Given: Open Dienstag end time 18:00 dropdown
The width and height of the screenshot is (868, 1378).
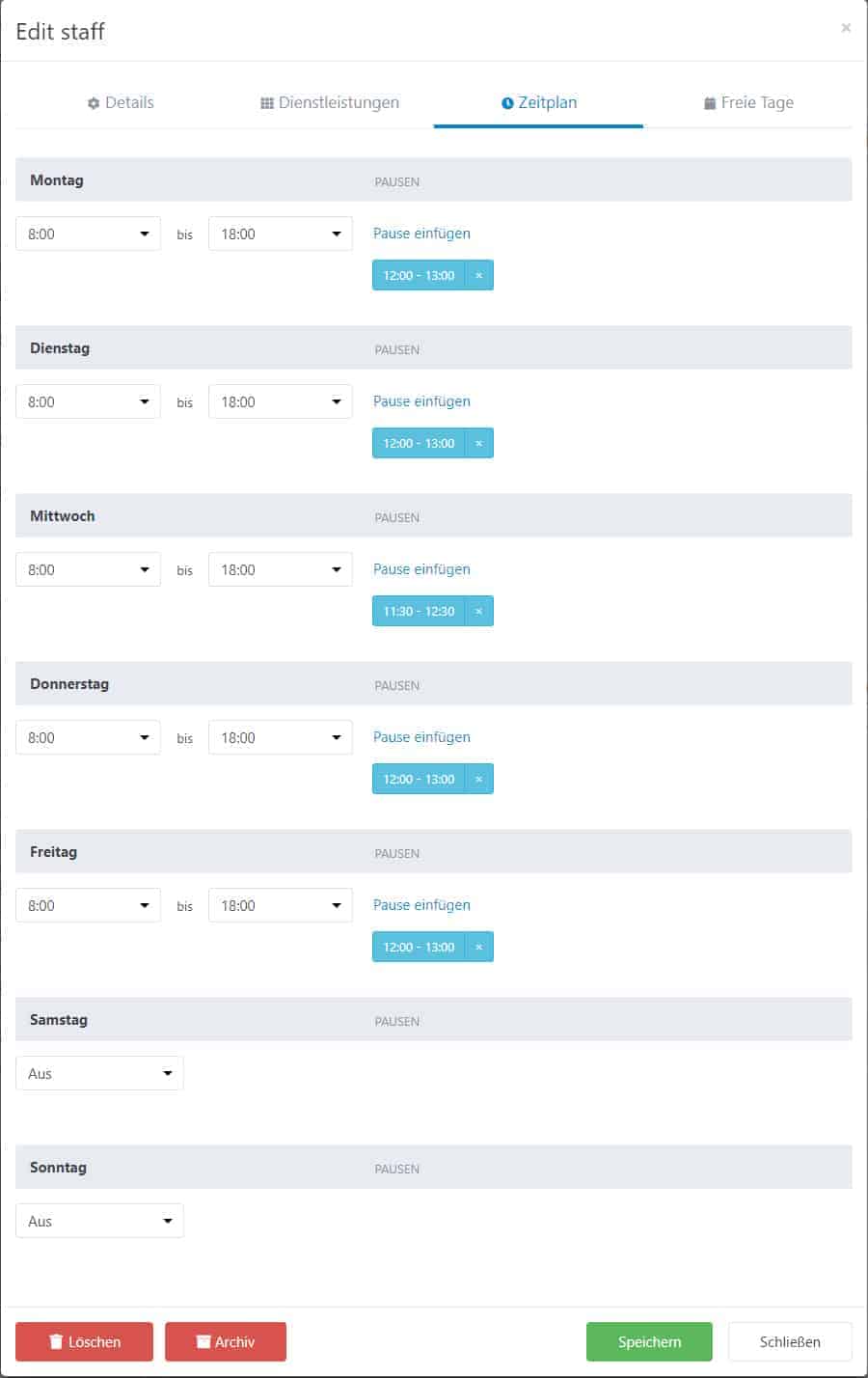Looking at the screenshot, I should pyautogui.click(x=281, y=401).
